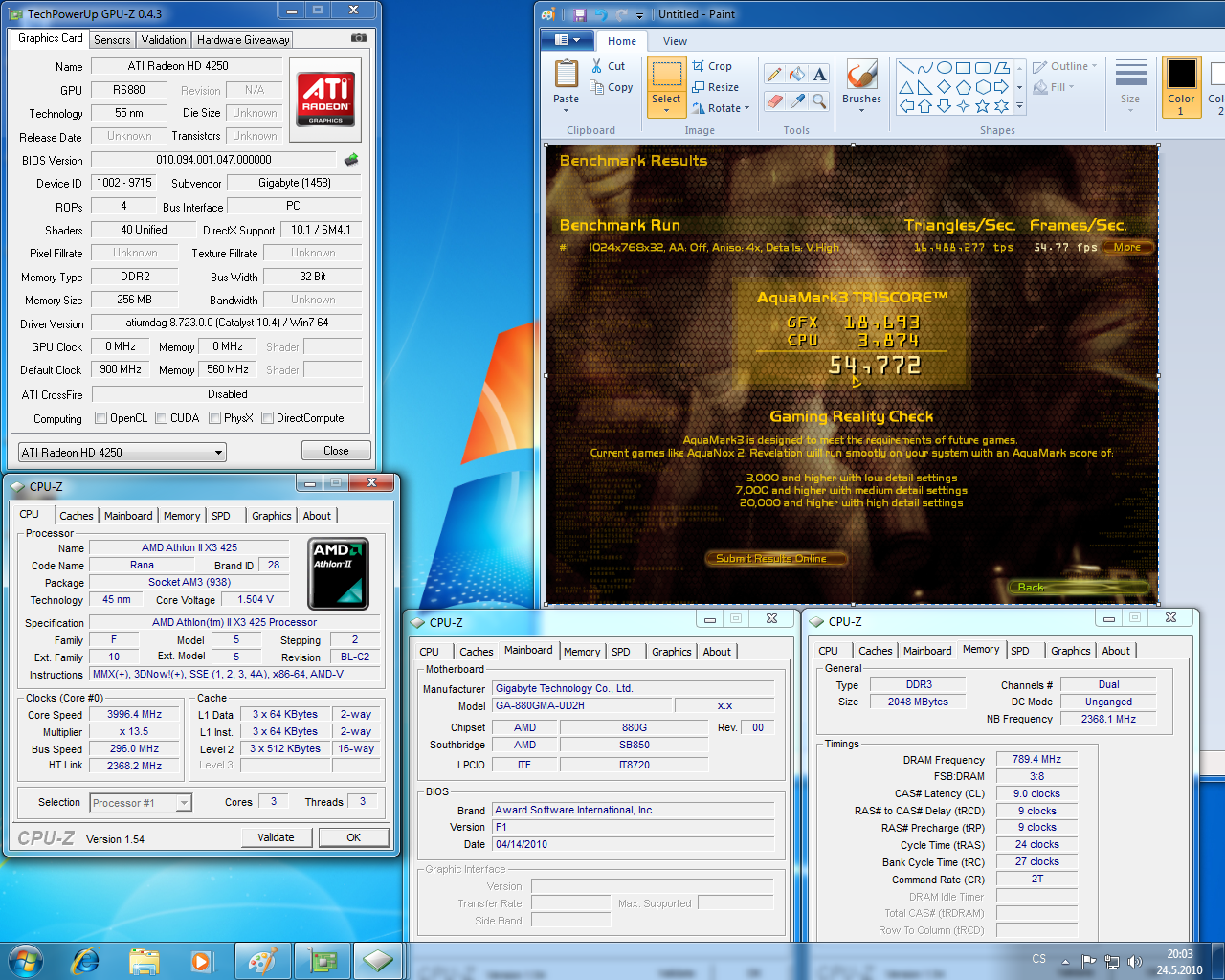Open SPD tab in CPU-Z Mainboard window
This screenshot has width=1225, height=980.
coord(621,652)
